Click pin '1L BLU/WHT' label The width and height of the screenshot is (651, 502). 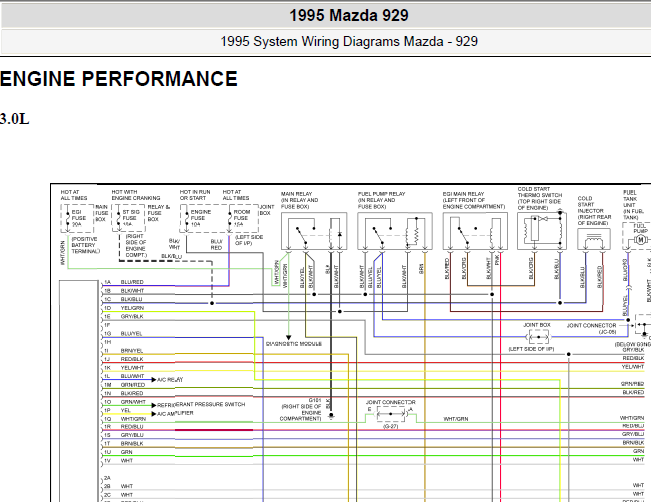click(124, 376)
